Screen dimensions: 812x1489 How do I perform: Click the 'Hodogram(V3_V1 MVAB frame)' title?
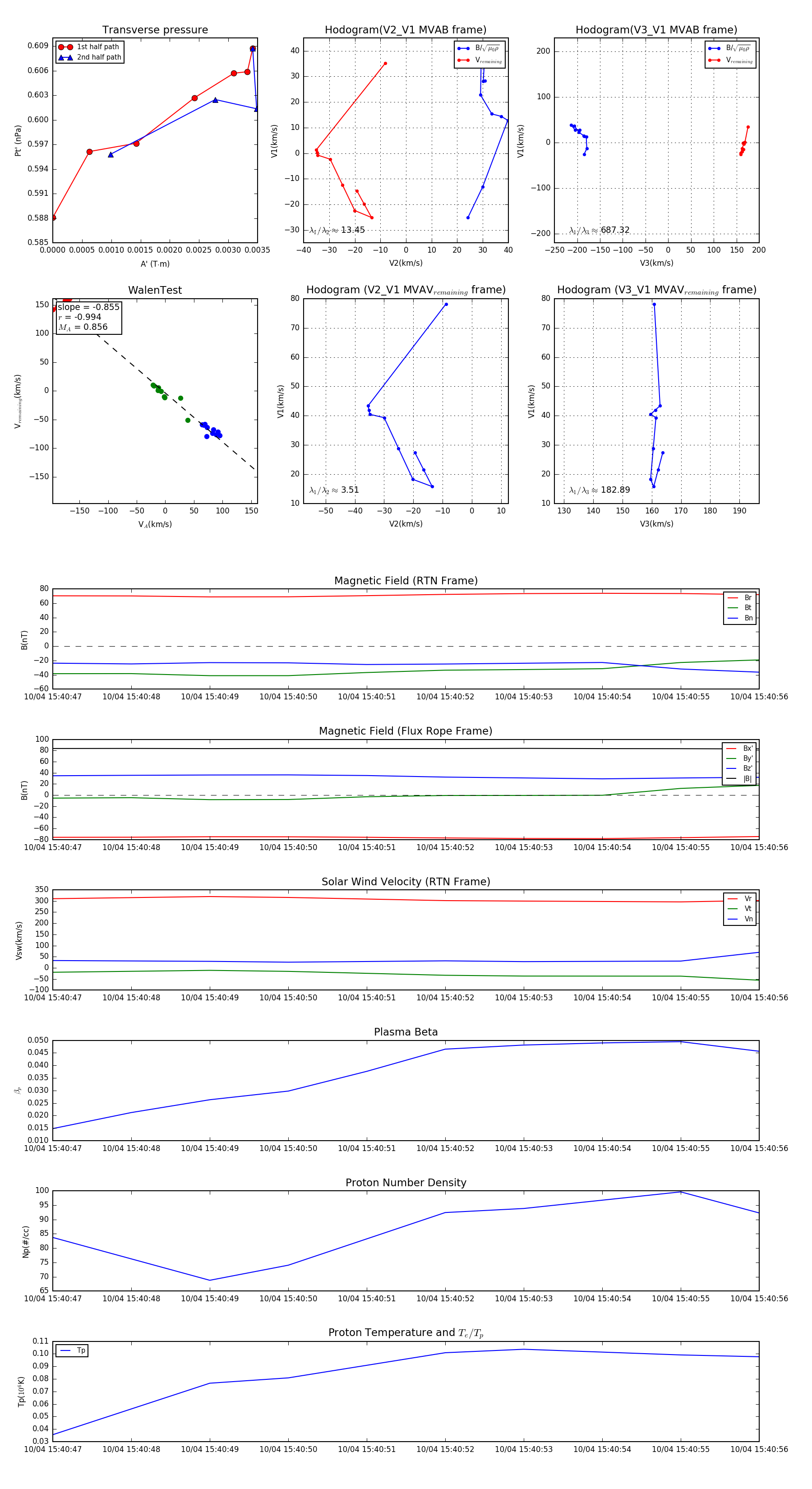pos(656,30)
